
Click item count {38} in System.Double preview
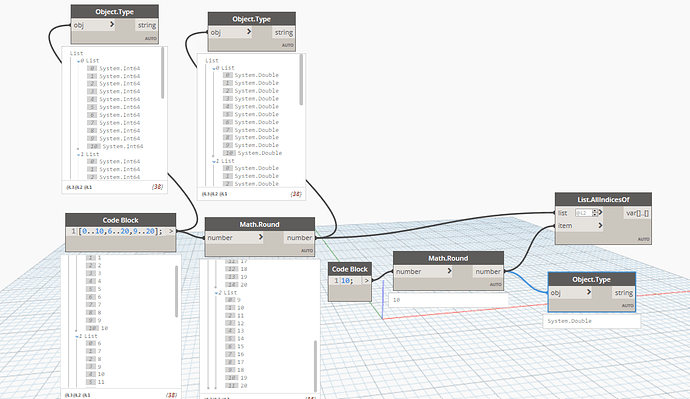[296, 194]
